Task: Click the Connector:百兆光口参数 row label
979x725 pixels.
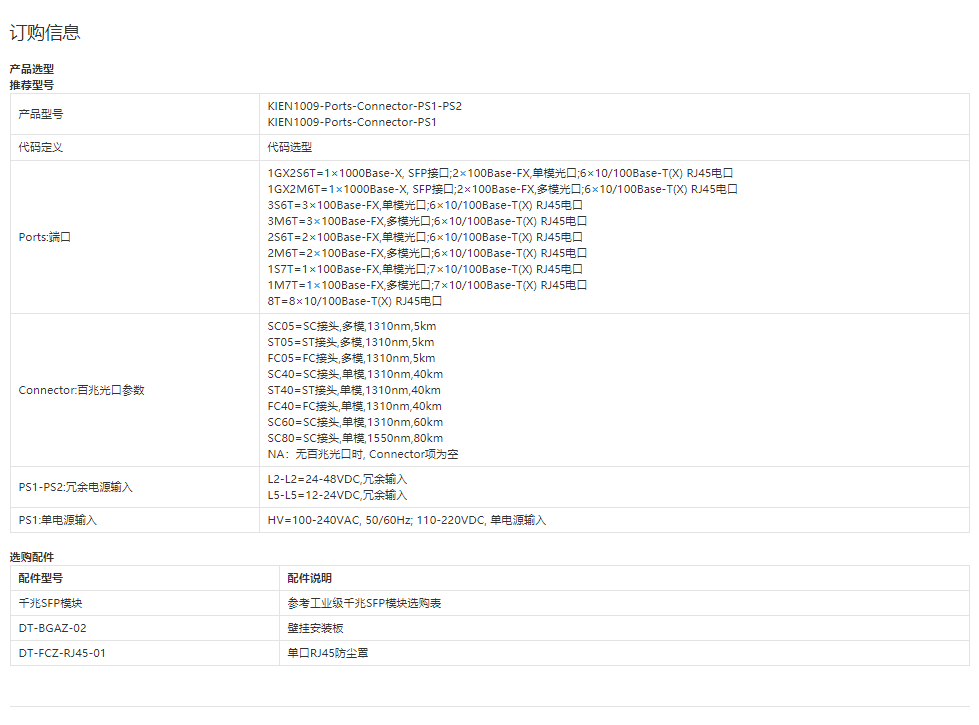Action: pyautogui.click(x=81, y=390)
